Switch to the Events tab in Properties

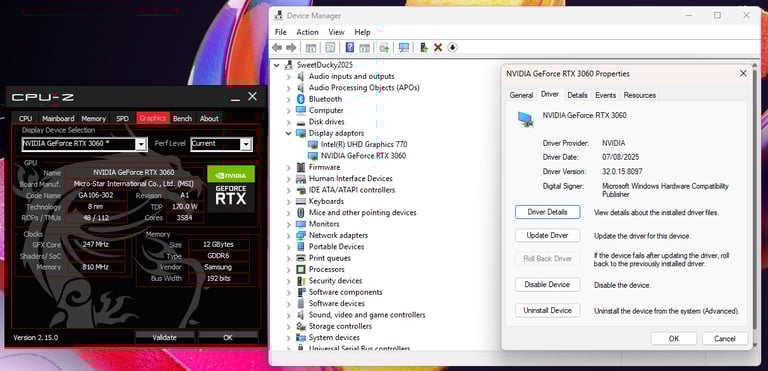coord(605,95)
